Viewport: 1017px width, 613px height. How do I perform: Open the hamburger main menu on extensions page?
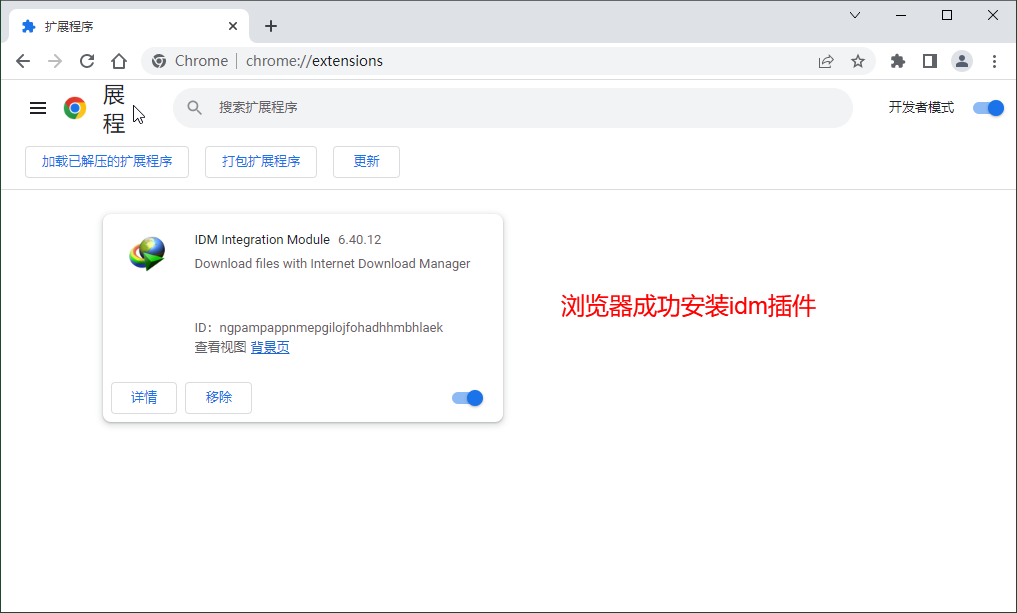click(38, 108)
